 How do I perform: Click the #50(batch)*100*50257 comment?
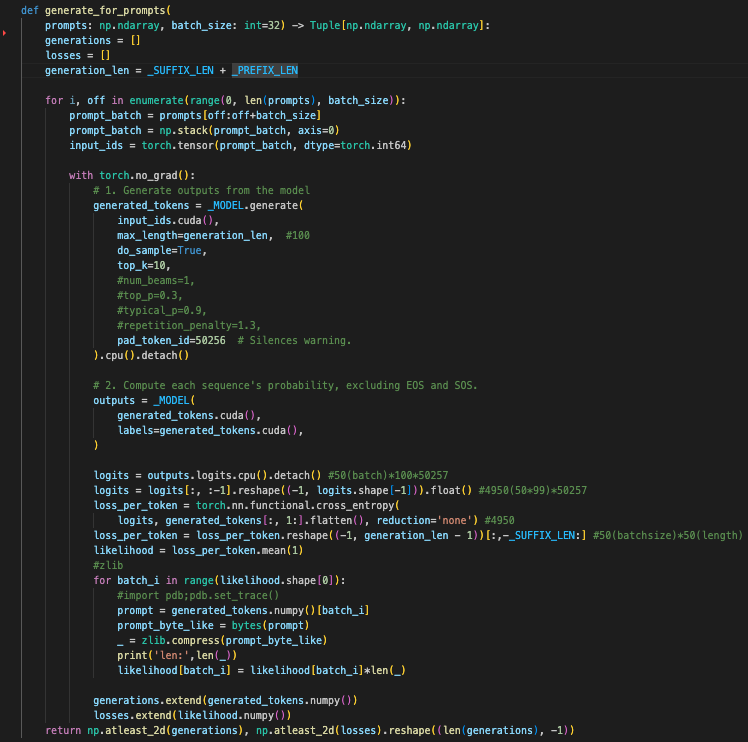click(x=388, y=475)
